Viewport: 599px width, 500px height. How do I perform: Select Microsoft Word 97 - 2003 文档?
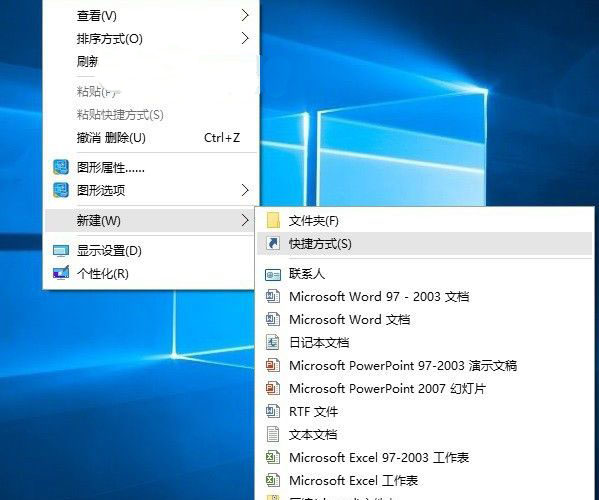[x=425, y=296]
